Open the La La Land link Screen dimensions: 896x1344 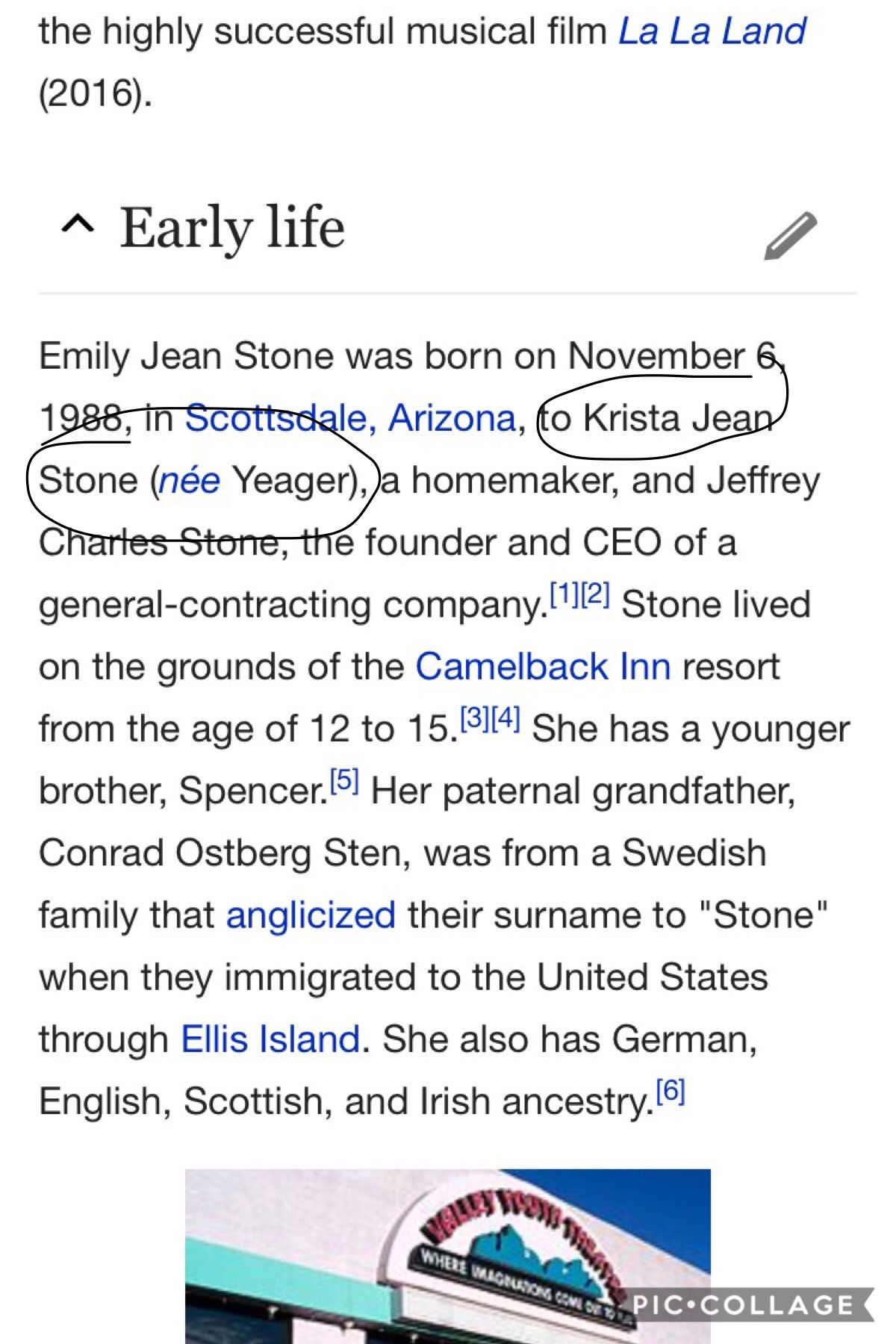(712, 31)
